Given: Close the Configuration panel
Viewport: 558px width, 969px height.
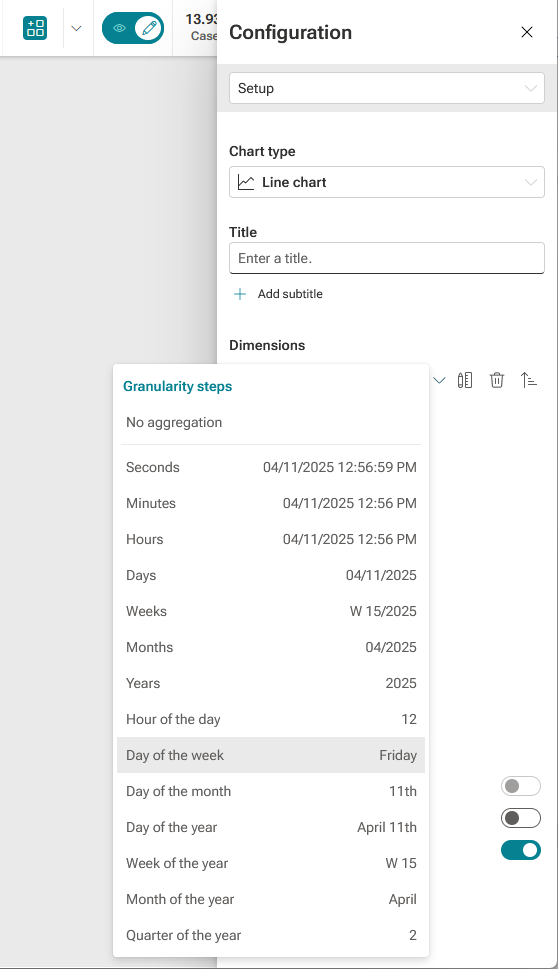Looking at the screenshot, I should point(526,32).
